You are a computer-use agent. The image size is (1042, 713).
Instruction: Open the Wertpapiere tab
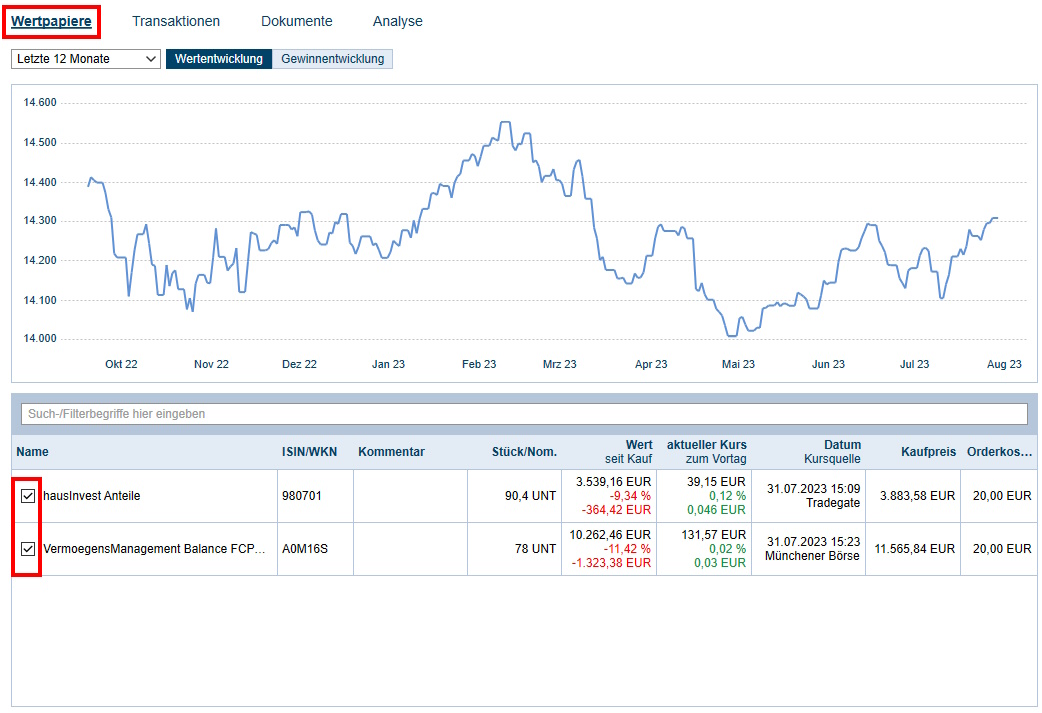pos(51,21)
